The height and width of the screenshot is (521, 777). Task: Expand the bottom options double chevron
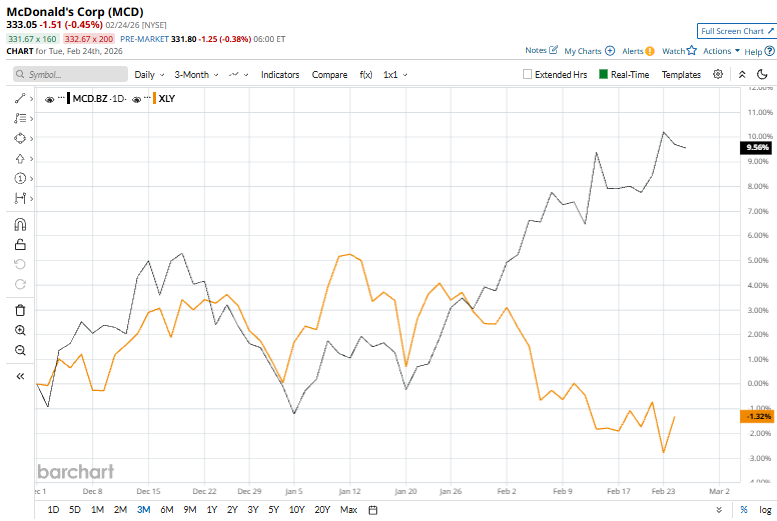(x=719, y=510)
